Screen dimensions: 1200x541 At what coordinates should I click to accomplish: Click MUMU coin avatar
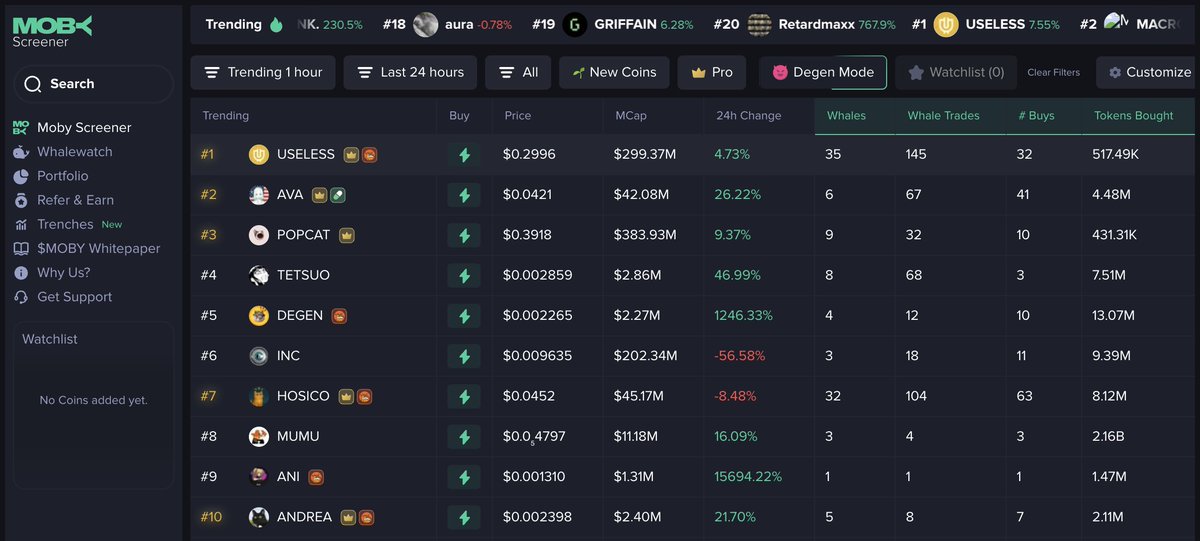(259, 437)
